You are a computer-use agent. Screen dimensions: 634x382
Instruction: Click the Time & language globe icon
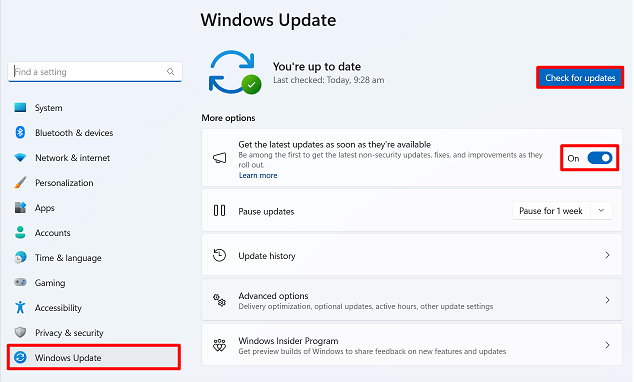[20, 257]
